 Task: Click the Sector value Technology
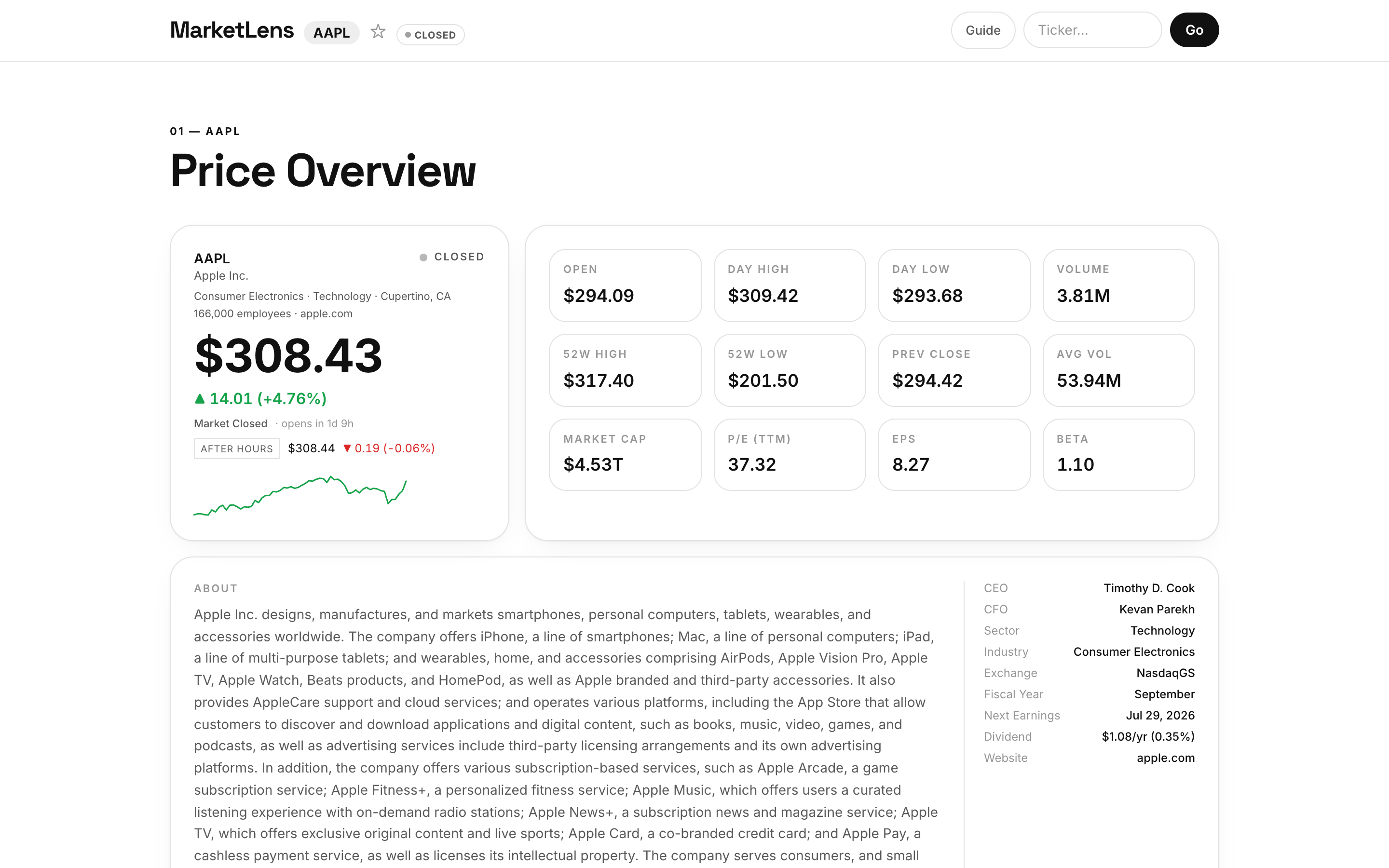coord(1162,631)
